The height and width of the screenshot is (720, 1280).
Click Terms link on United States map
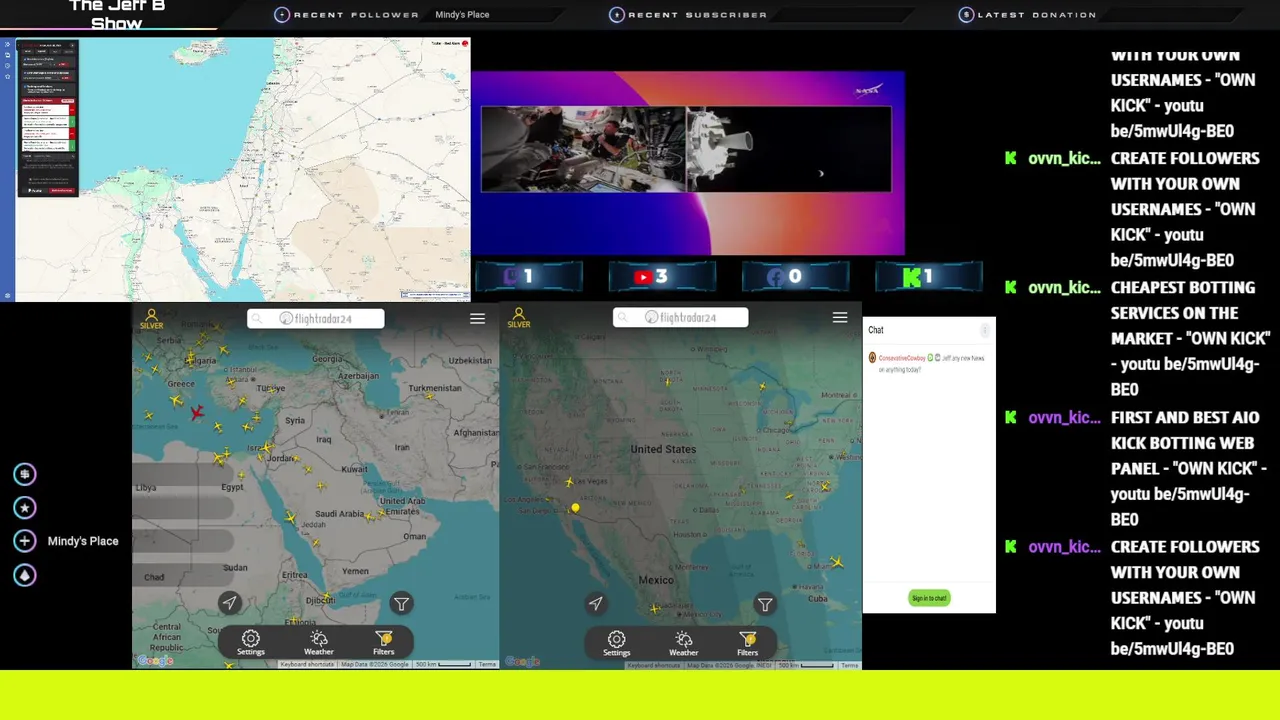[x=849, y=665]
